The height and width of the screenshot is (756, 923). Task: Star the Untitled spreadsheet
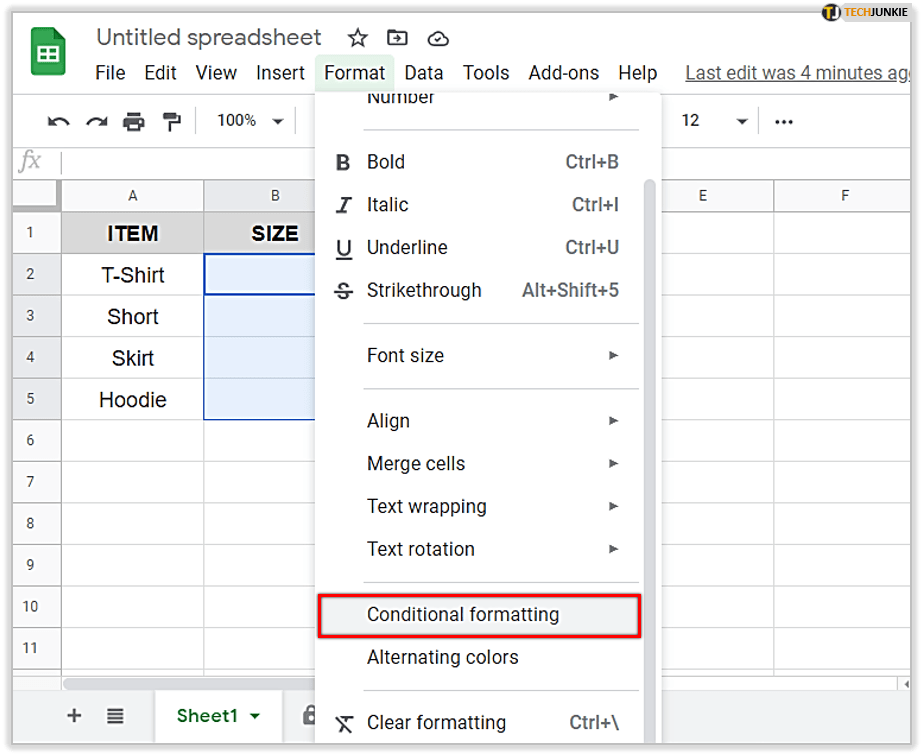coord(358,38)
